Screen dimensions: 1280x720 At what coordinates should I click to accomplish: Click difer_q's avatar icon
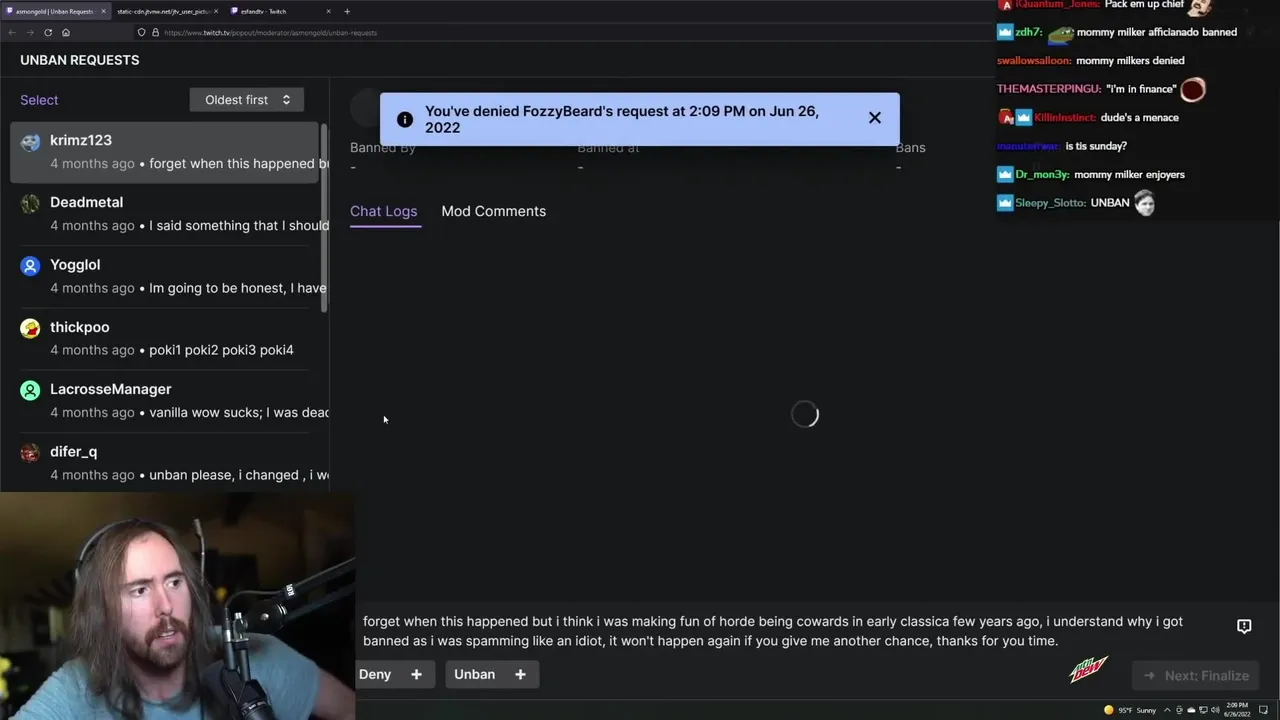30,452
